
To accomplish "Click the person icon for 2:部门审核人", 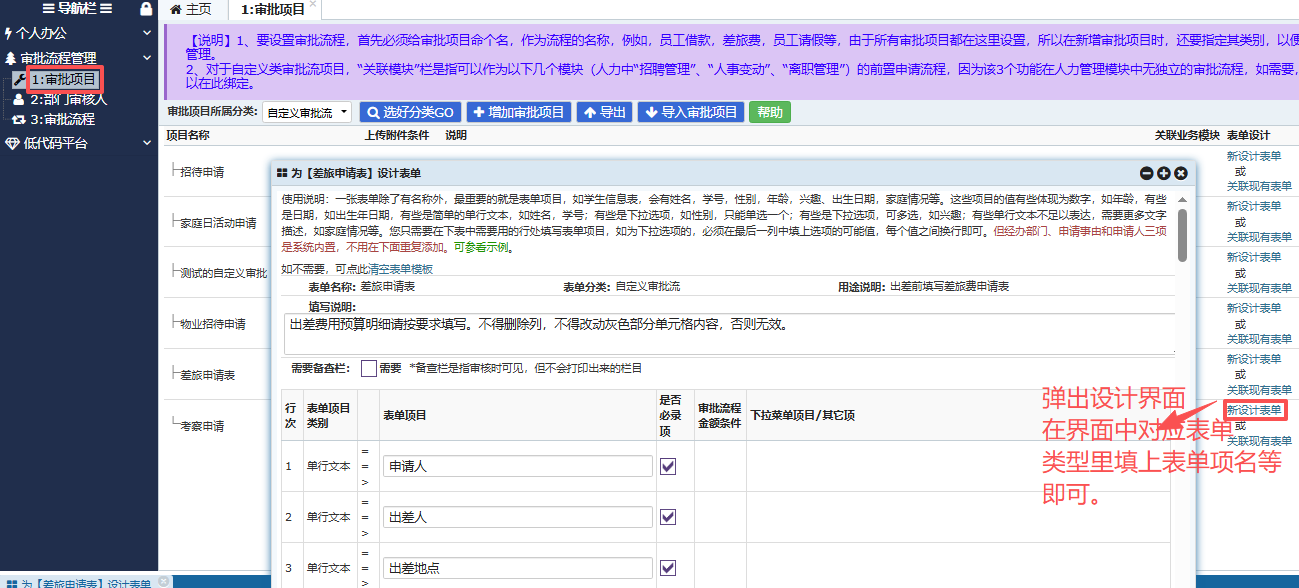I will coord(19,99).
